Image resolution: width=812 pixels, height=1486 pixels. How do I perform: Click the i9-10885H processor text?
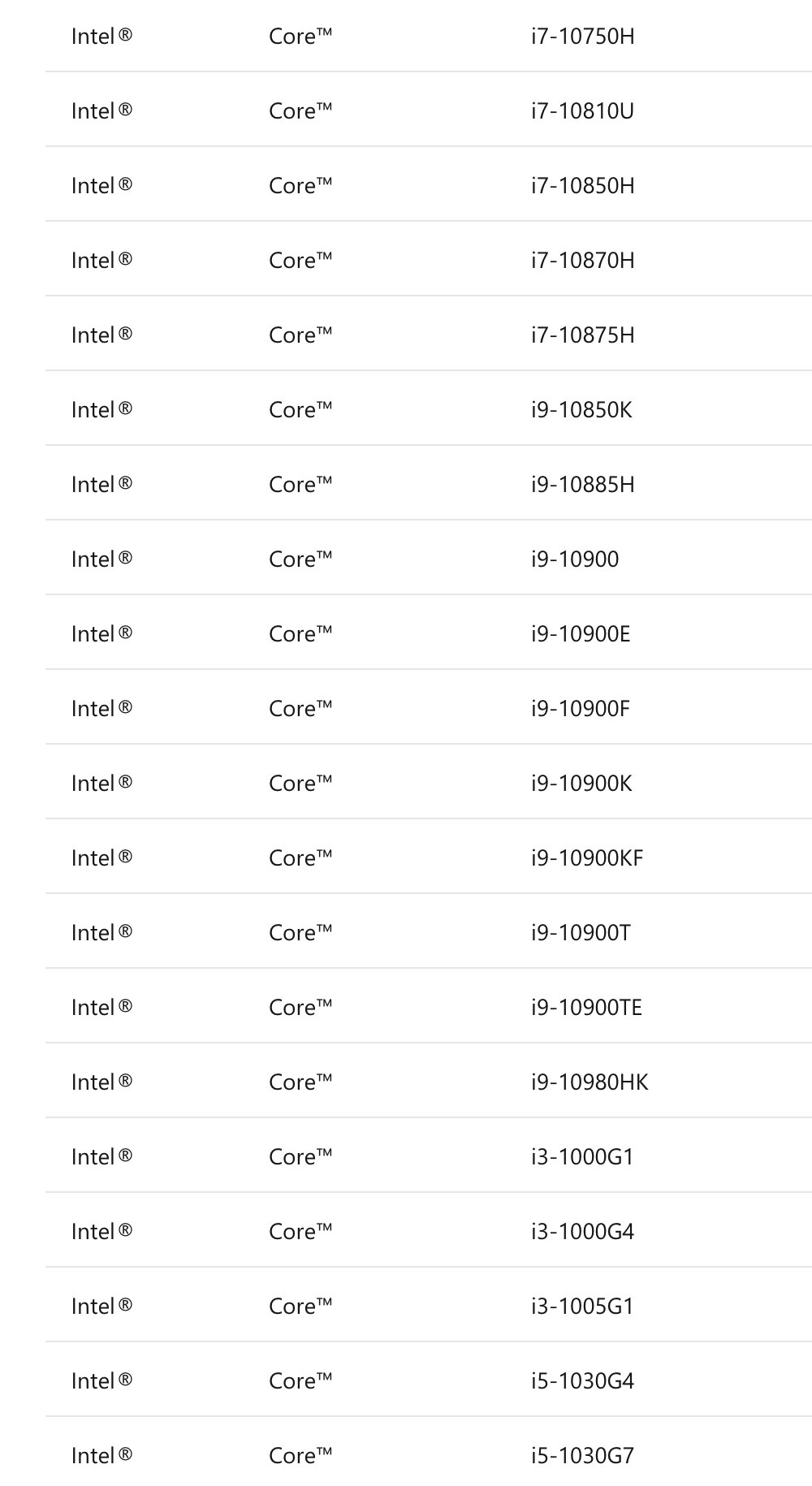tap(582, 485)
